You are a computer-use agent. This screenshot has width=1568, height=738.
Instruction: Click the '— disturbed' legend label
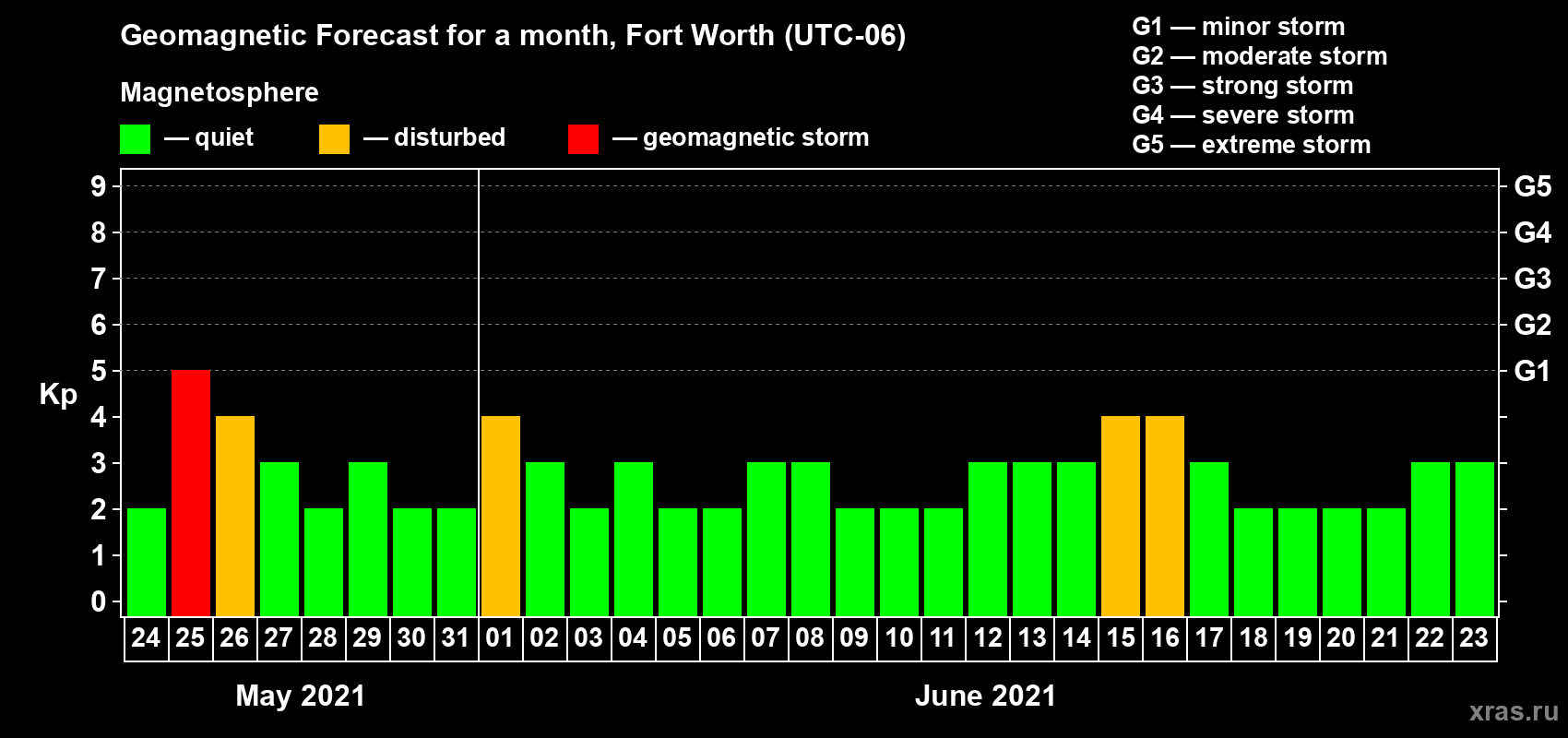pyautogui.click(x=434, y=137)
